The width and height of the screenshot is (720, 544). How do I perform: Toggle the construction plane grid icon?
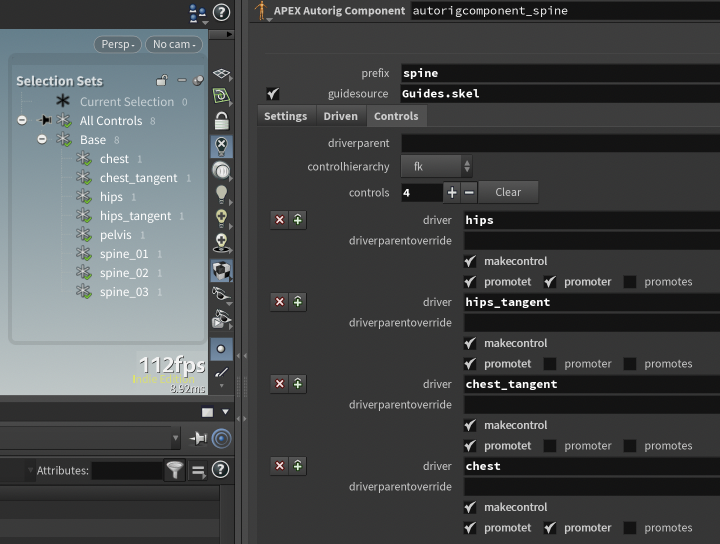(221, 74)
